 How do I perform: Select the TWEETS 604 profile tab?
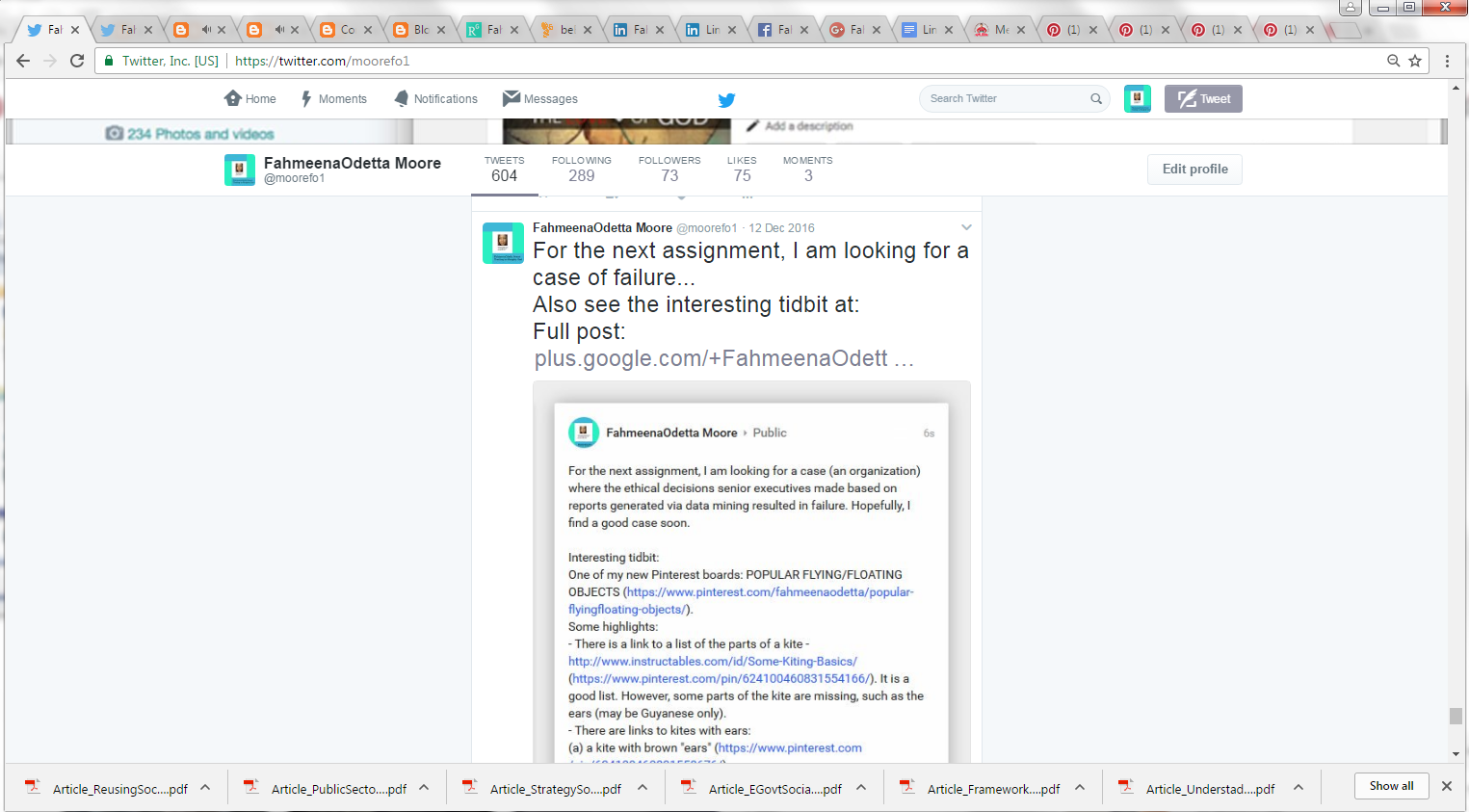(505, 170)
